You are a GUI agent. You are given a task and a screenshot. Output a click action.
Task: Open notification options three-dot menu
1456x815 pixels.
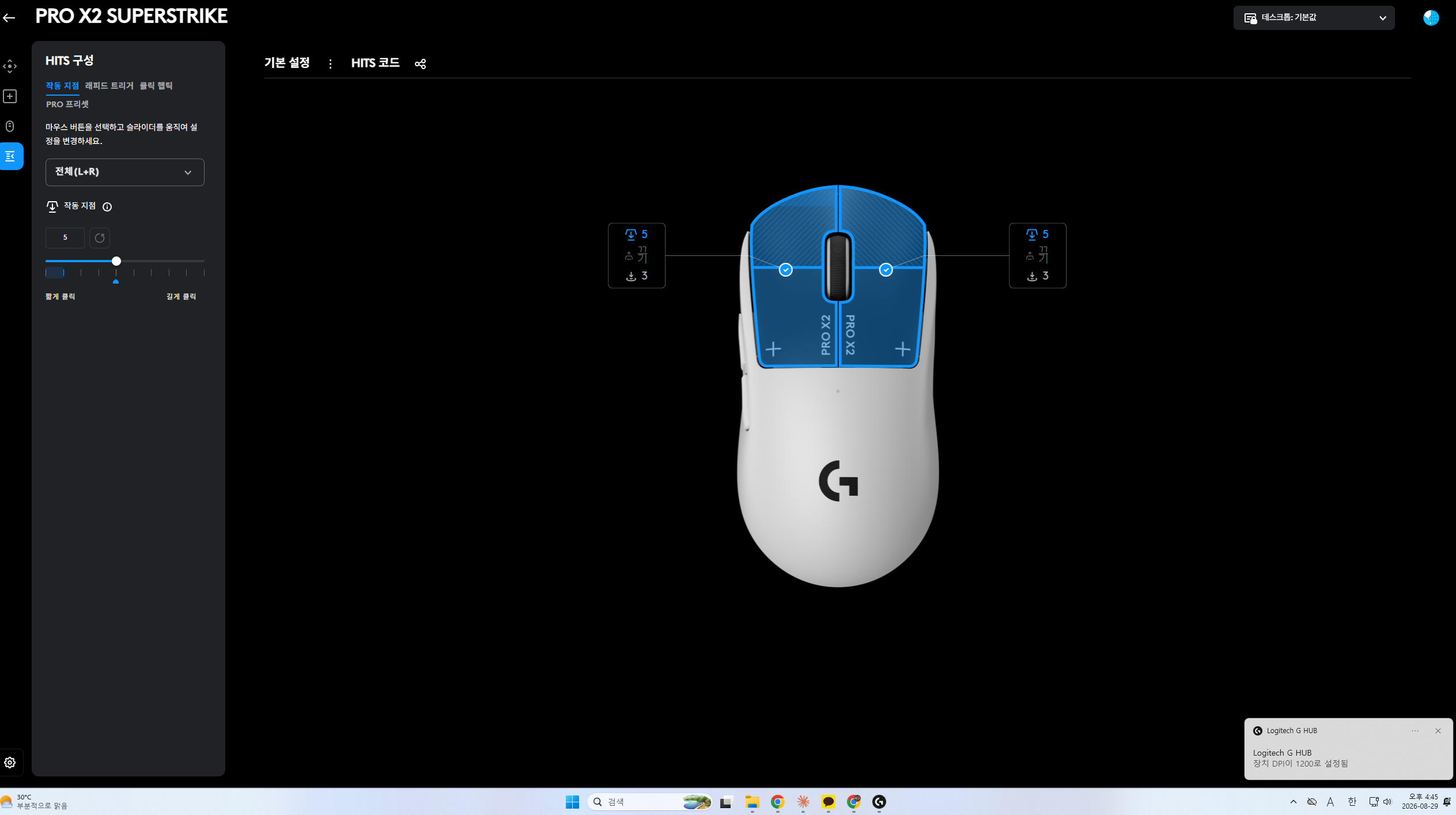point(1415,731)
